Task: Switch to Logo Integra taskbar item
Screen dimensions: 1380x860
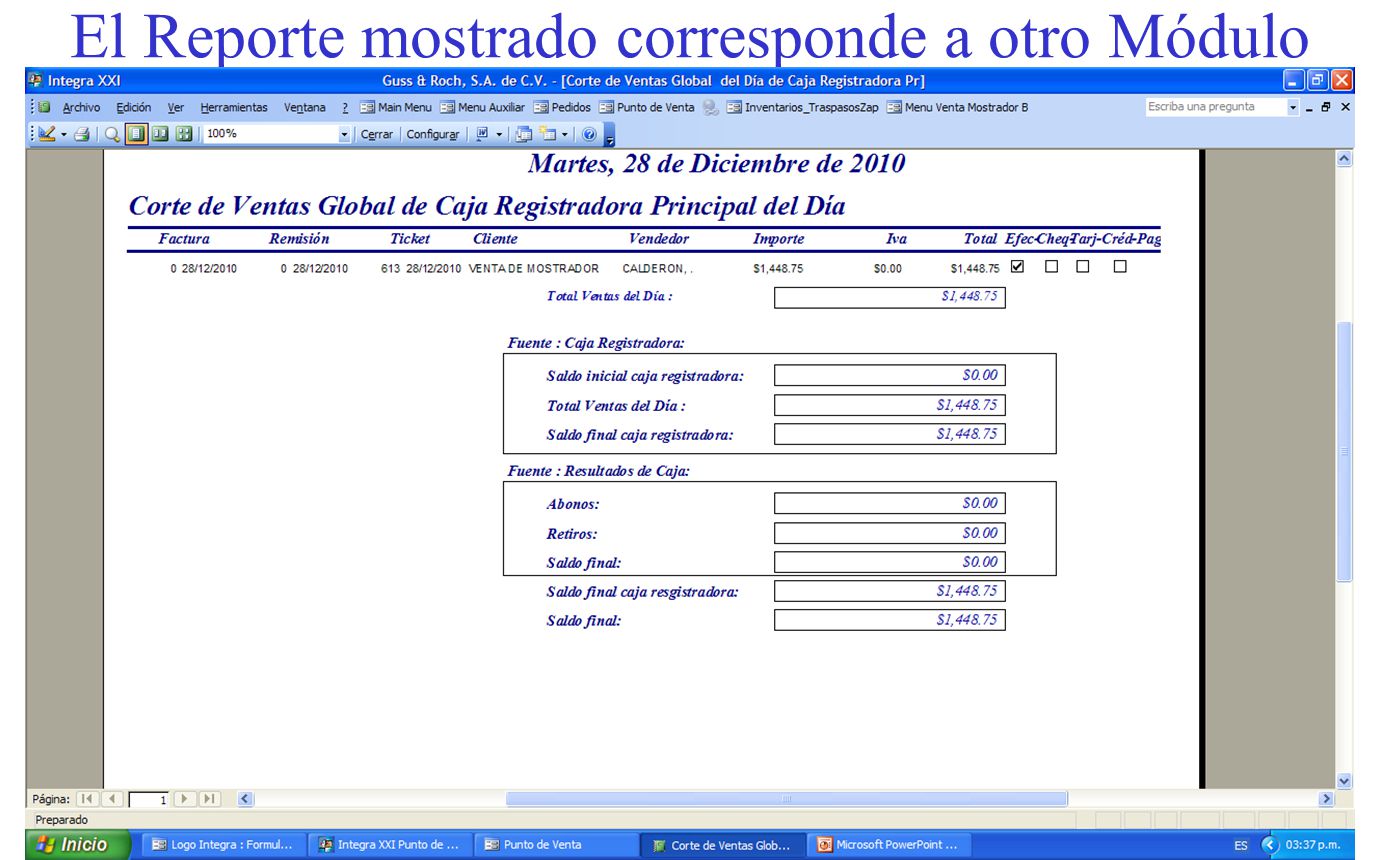Action: pyautogui.click(x=223, y=845)
